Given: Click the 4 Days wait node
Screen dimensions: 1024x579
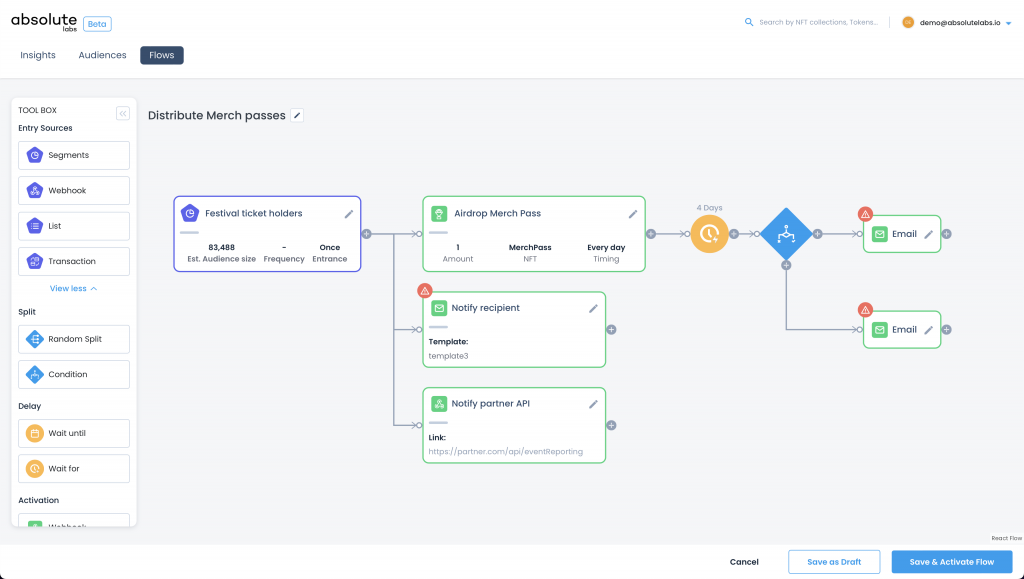Looking at the screenshot, I should point(709,234).
